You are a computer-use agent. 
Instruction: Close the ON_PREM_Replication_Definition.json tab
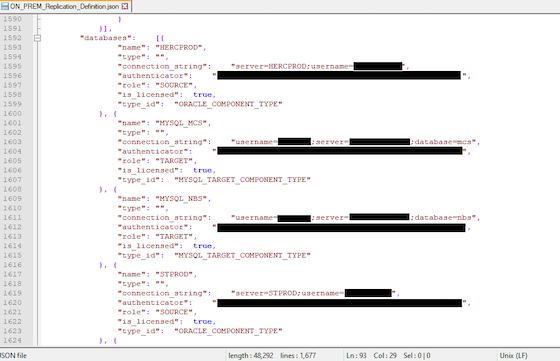pyautogui.click(x=125, y=6)
